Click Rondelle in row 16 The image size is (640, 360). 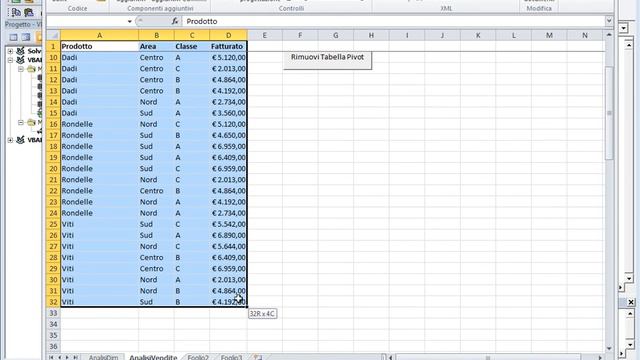[99, 124]
